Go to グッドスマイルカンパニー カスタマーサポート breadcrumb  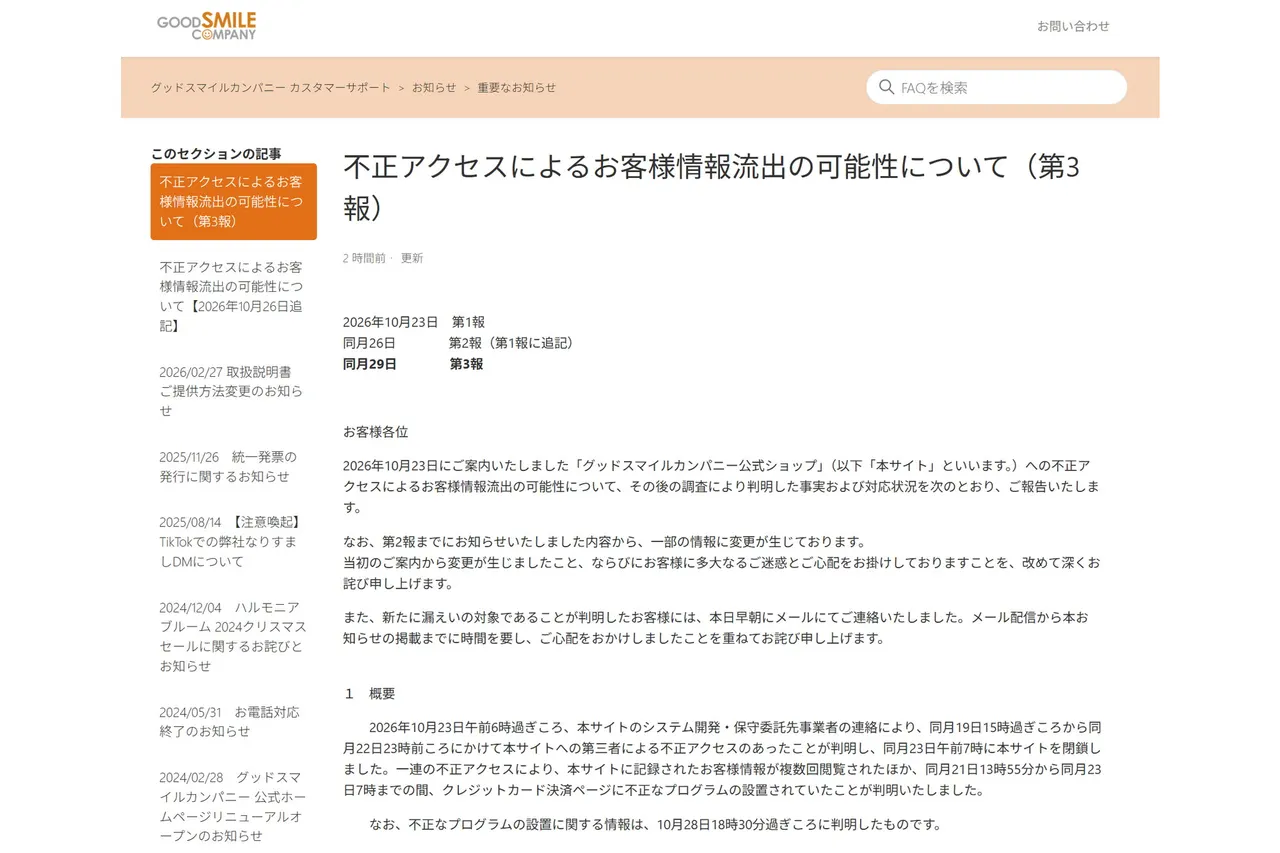[271, 87]
